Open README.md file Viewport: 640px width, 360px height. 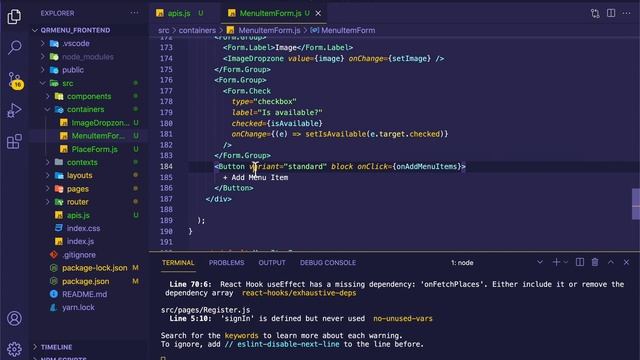click(84, 294)
